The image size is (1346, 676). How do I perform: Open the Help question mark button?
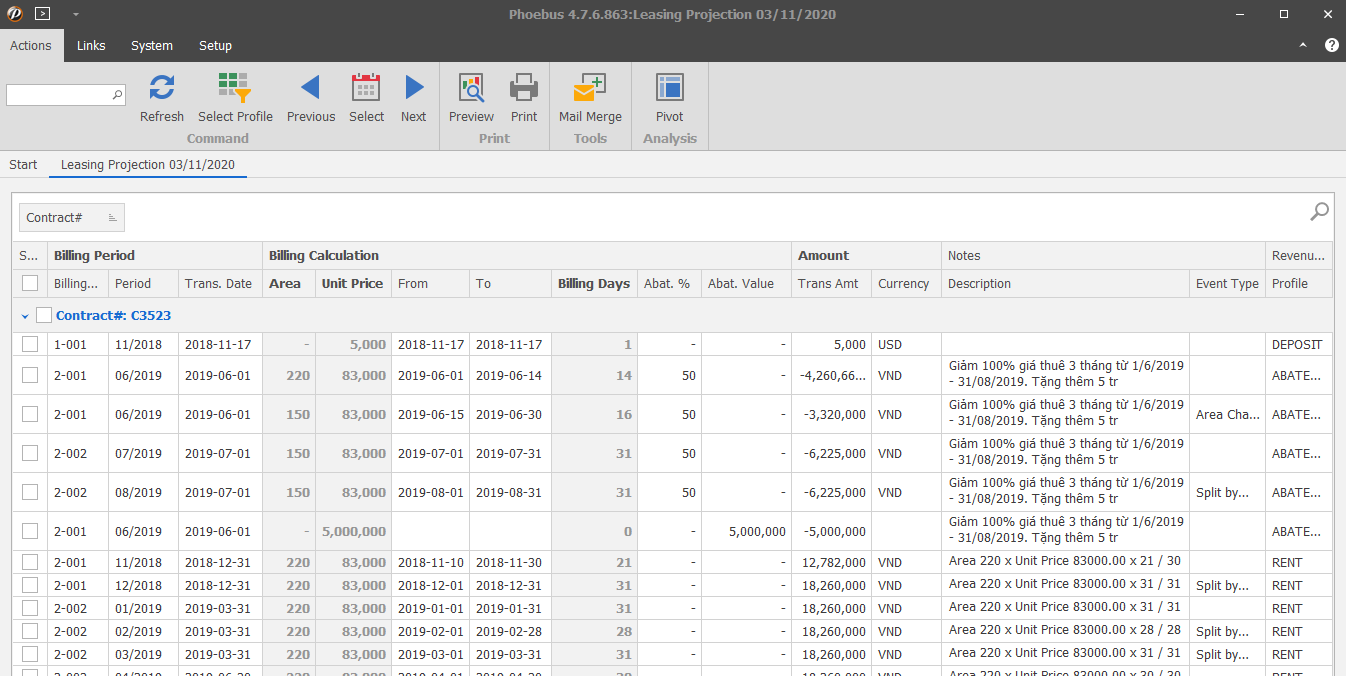point(1330,45)
